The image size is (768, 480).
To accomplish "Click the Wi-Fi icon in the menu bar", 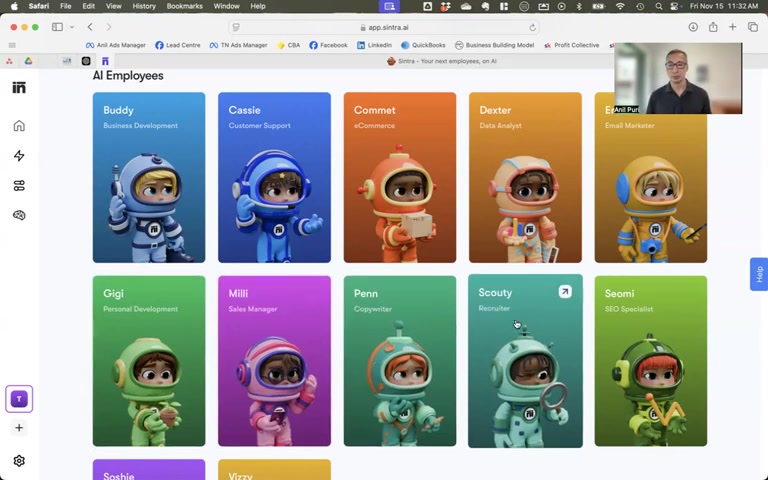I will click(620, 6).
